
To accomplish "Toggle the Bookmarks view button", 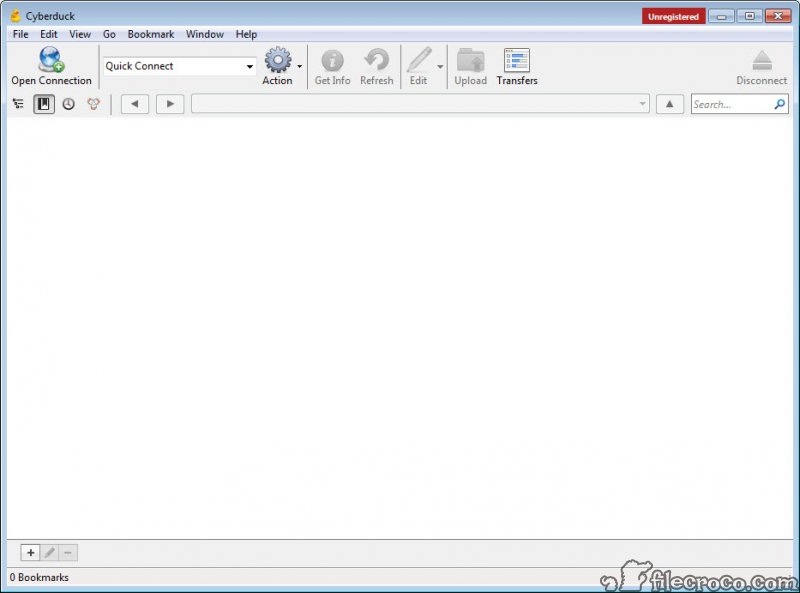I will point(44,104).
